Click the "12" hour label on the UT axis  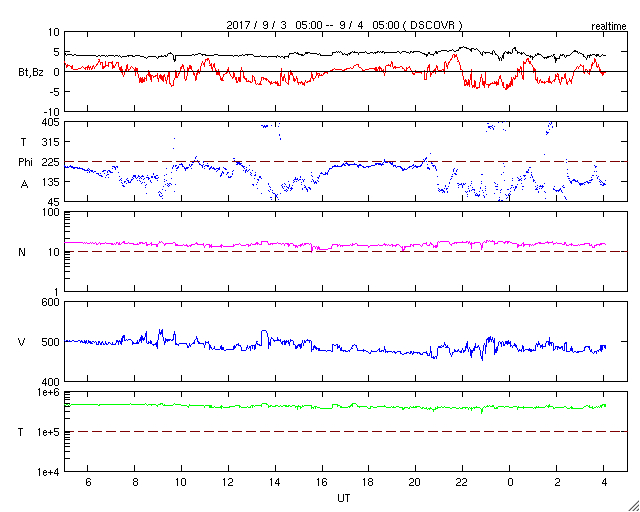228,483
